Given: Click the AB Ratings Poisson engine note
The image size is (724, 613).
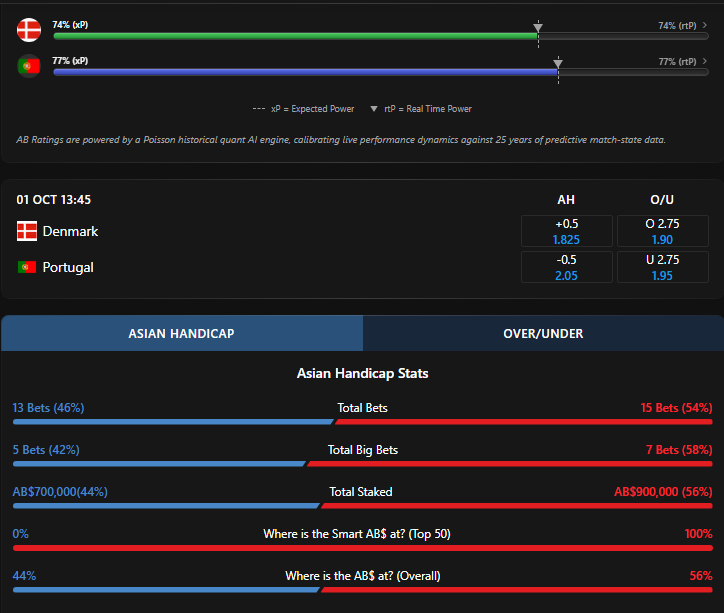Looking at the screenshot, I should click(341, 139).
